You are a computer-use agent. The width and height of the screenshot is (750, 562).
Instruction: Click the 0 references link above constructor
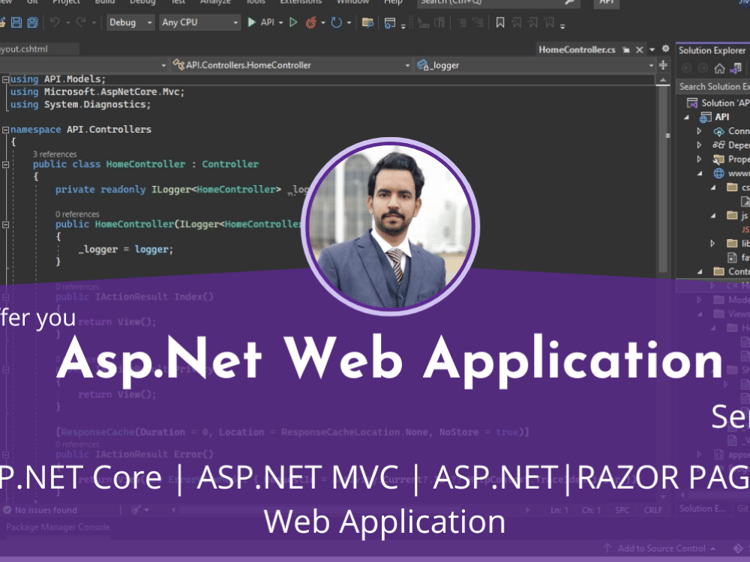coord(77,214)
